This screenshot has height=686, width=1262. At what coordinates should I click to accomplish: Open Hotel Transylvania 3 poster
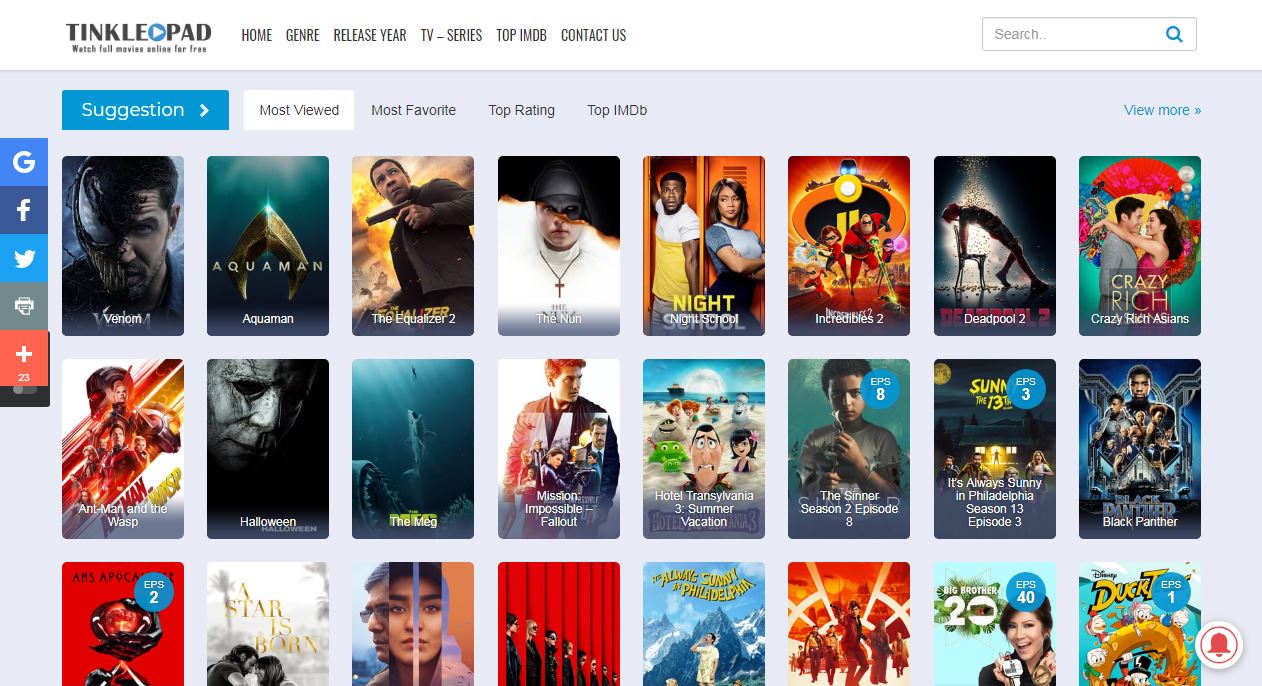point(704,449)
